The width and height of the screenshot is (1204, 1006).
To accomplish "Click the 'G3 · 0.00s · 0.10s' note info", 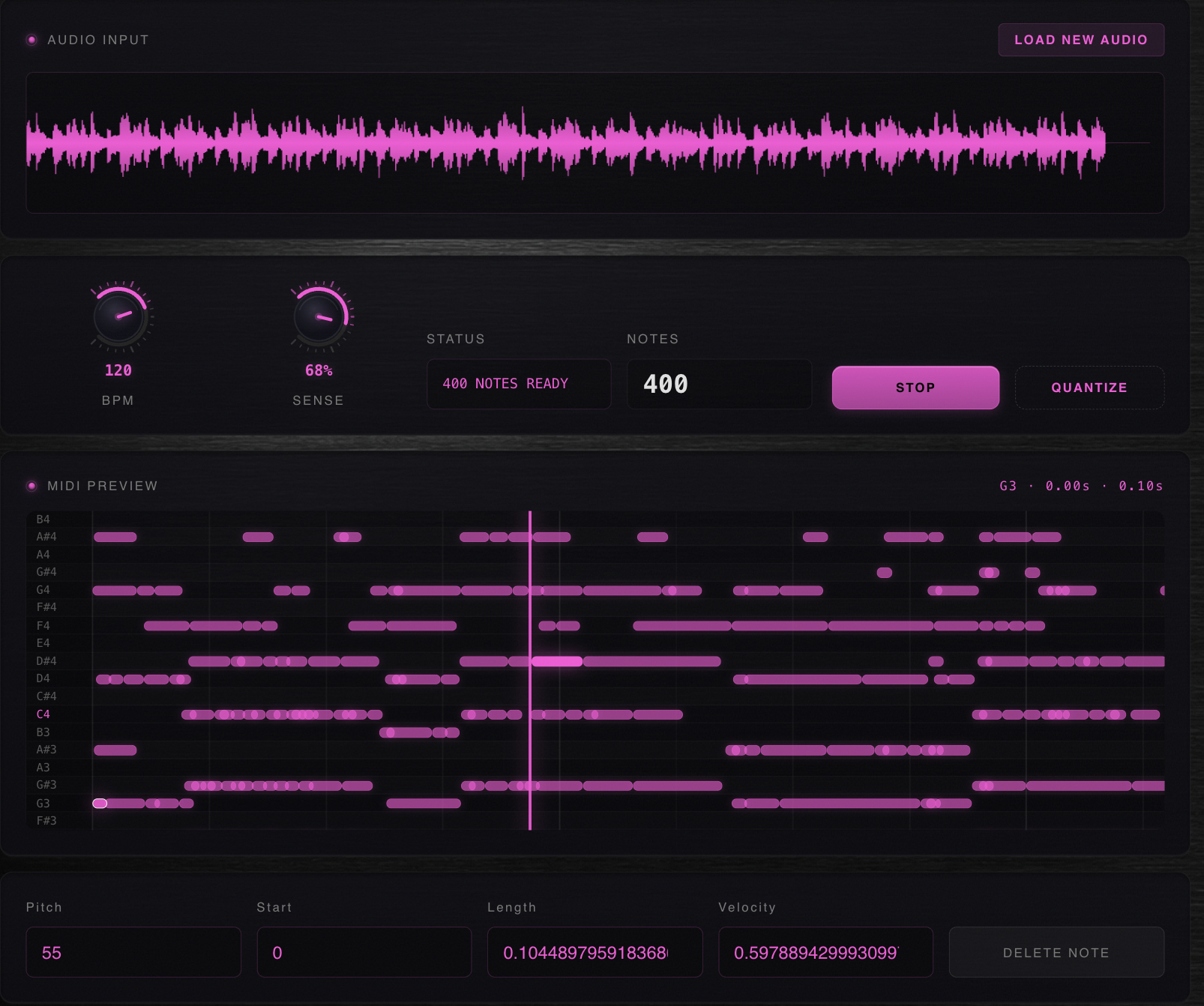I will point(1081,486).
